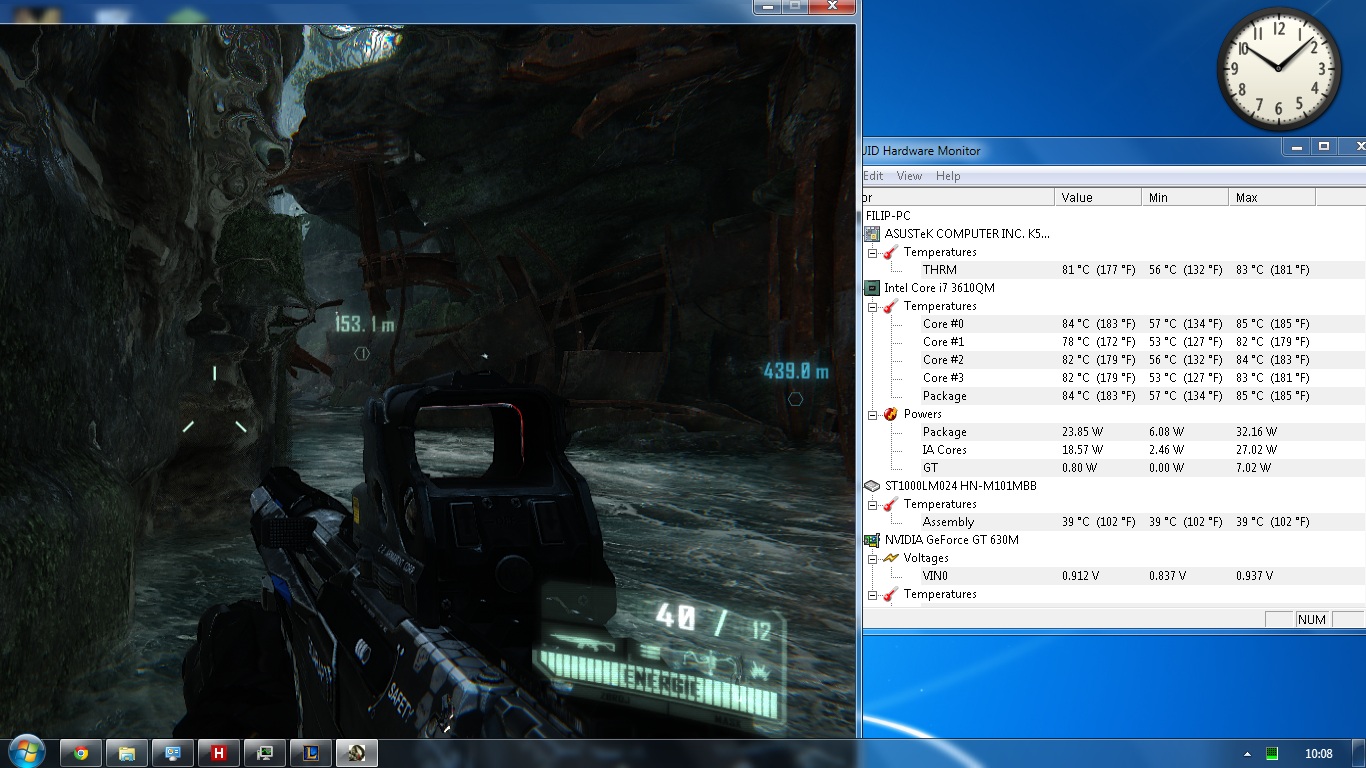Collapse the Powers node
This screenshot has height=768, width=1366.
pos(872,415)
